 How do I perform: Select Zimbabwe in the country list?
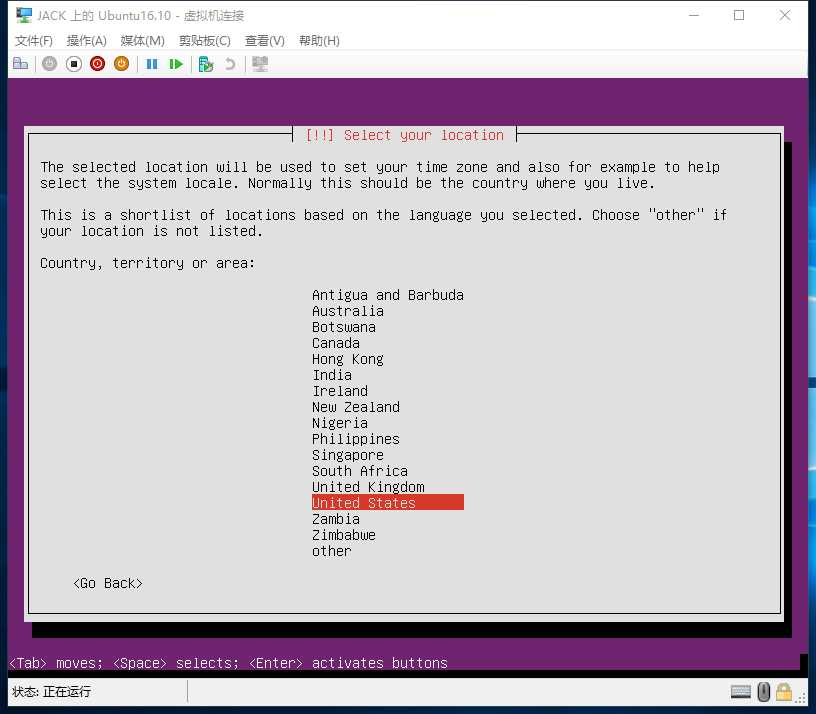(x=388, y=535)
